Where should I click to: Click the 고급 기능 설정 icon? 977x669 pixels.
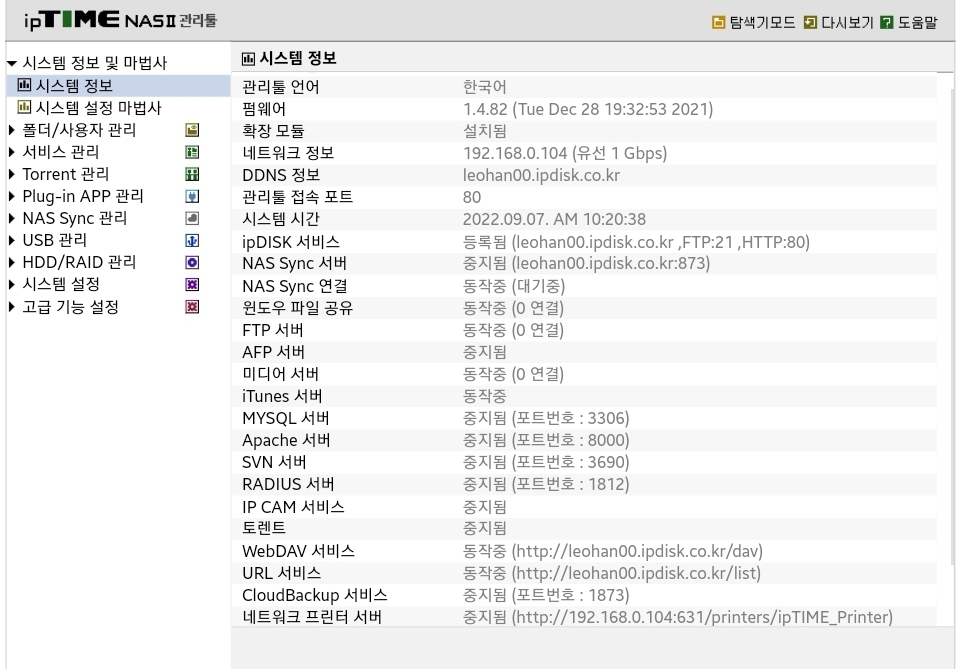pyautogui.click(x=193, y=306)
